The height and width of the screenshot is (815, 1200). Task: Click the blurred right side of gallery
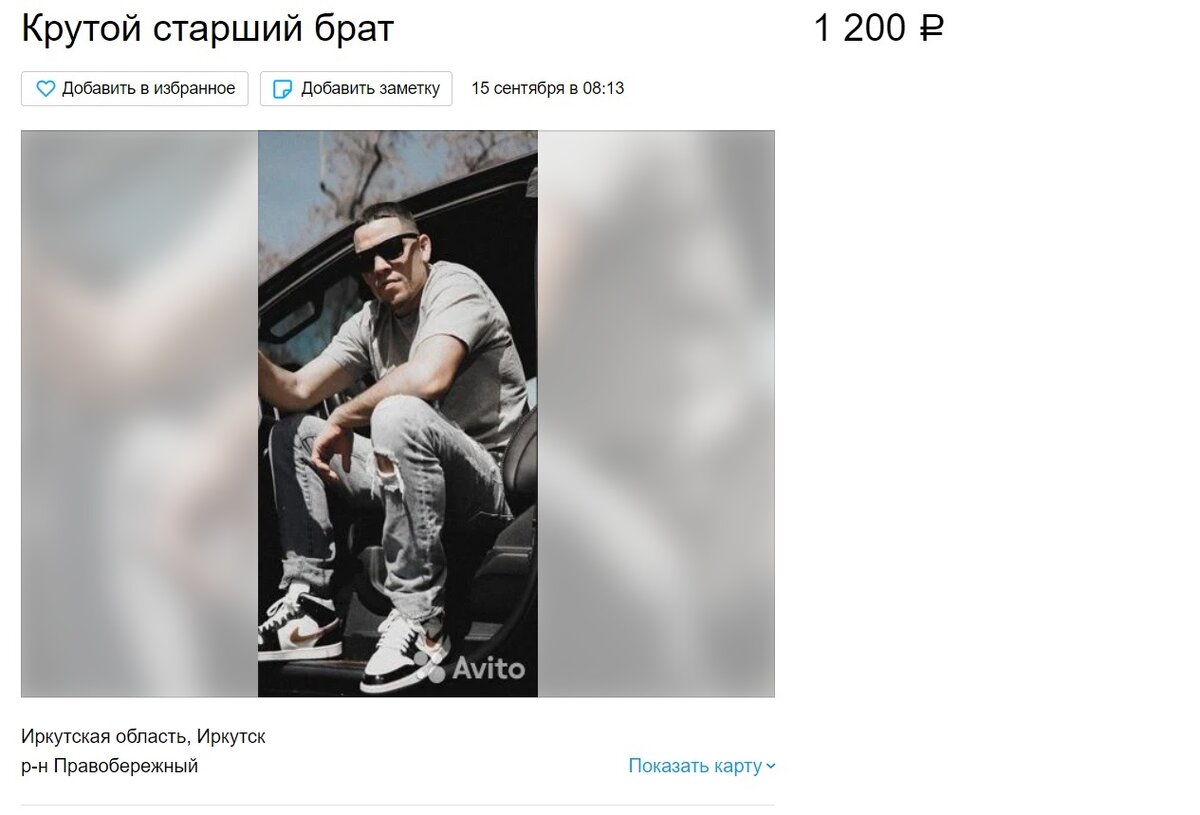[x=656, y=413]
